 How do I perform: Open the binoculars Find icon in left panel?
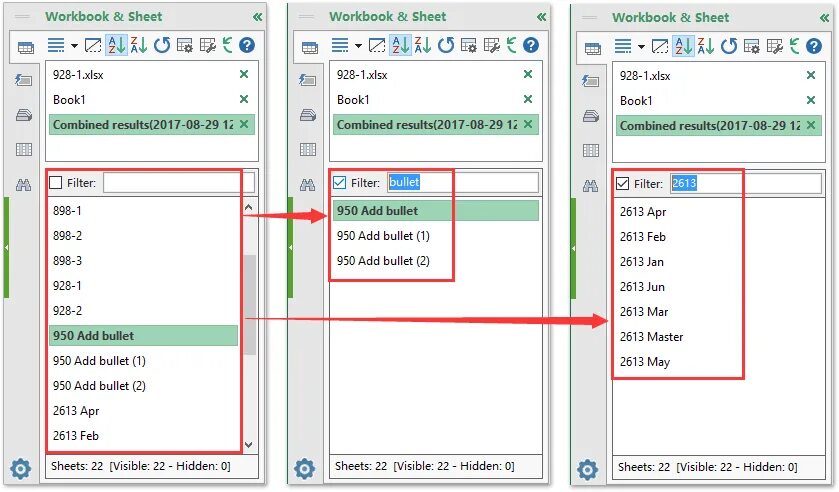click(24, 185)
